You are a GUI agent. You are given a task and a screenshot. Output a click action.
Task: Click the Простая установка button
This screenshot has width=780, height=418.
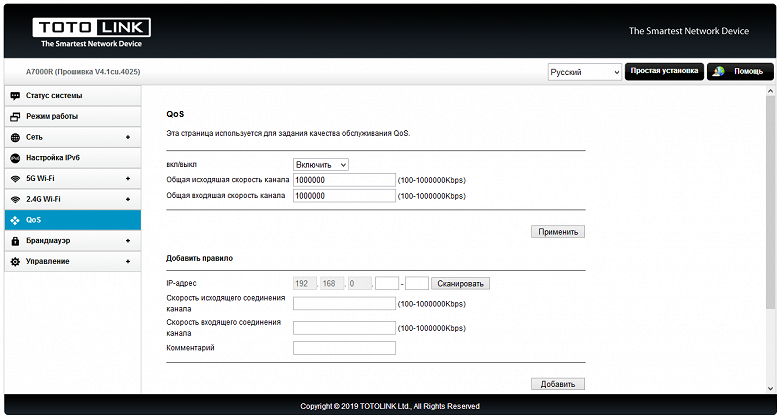(665, 71)
